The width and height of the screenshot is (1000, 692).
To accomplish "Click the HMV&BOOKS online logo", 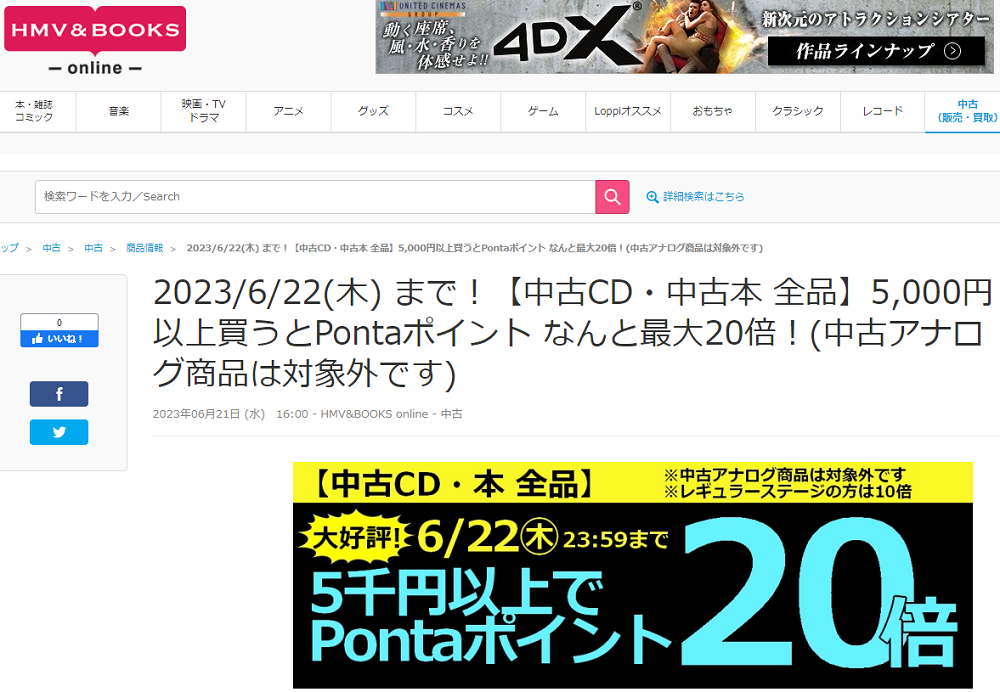I will click(95, 41).
